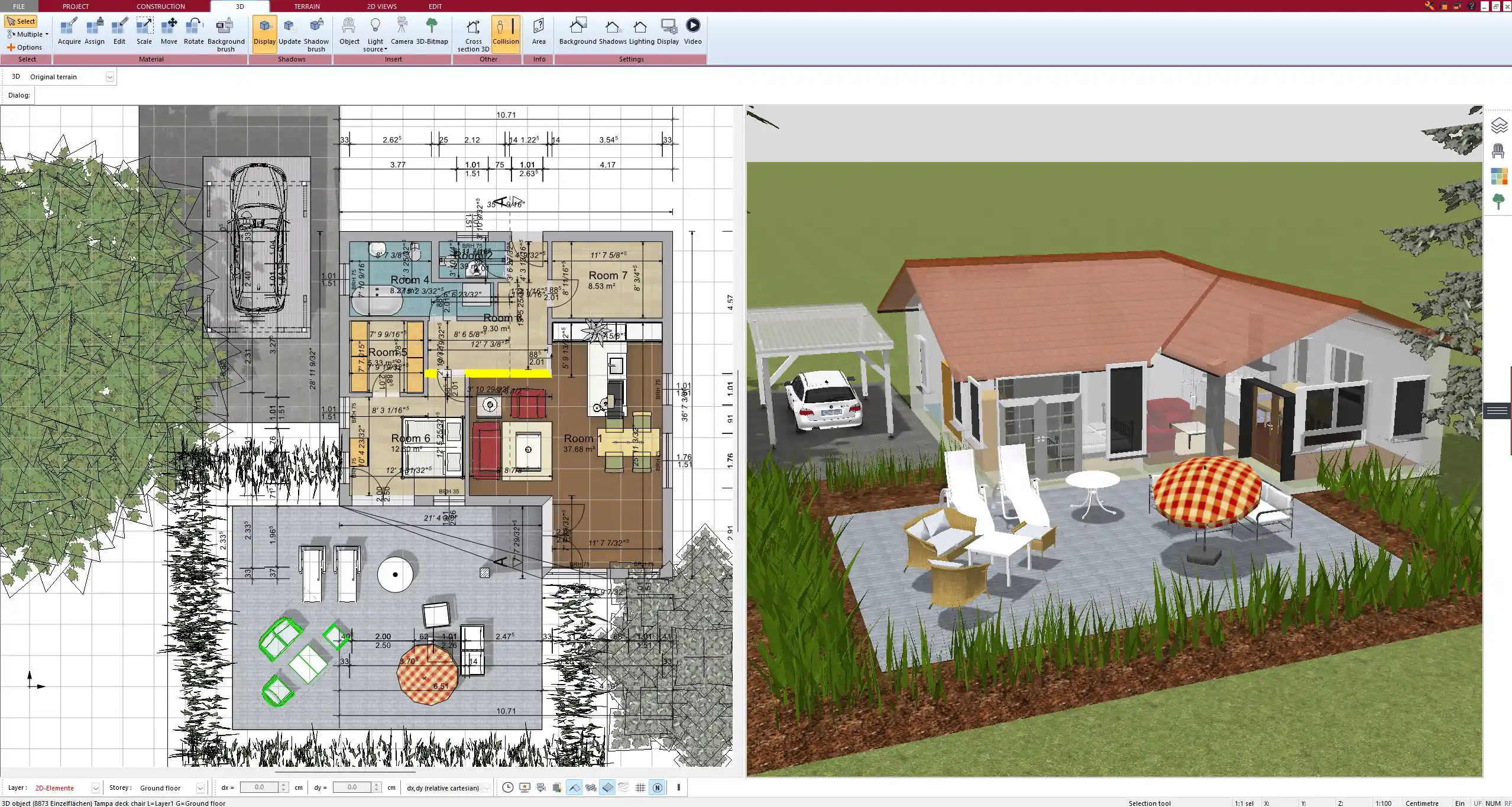This screenshot has height=807, width=1512.
Task: Click the dy stepper arrows
Action: point(376,787)
